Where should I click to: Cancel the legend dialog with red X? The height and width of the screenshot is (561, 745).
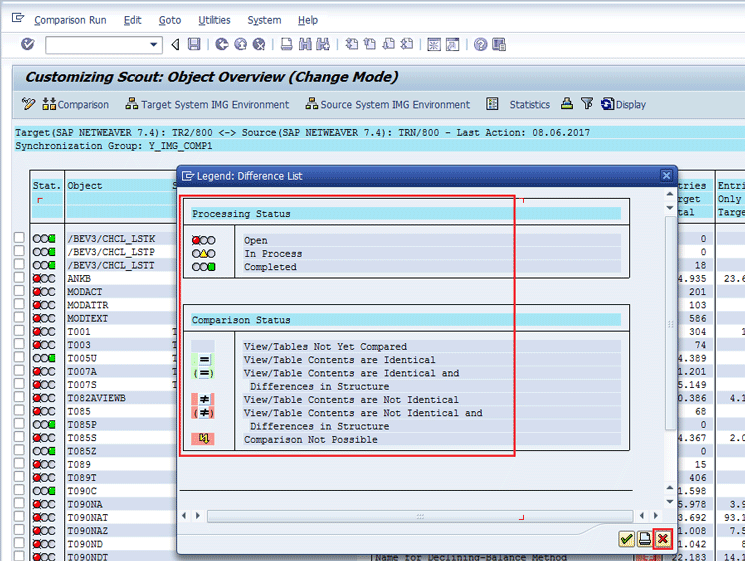[x=662, y=539]
